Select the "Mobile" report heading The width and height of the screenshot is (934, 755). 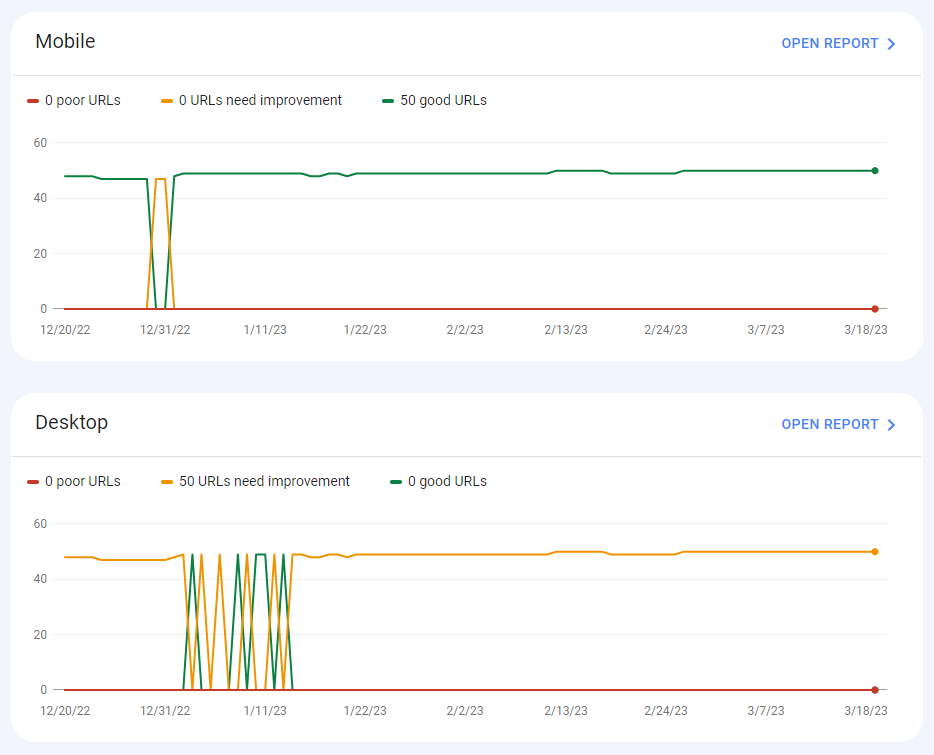click(x=65, y=42)
